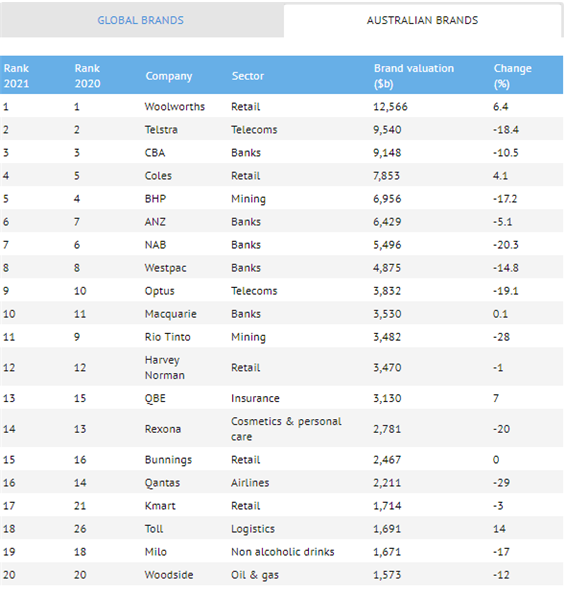Click the Rank 2021 column header
The image size is (566, 591).
16,76
